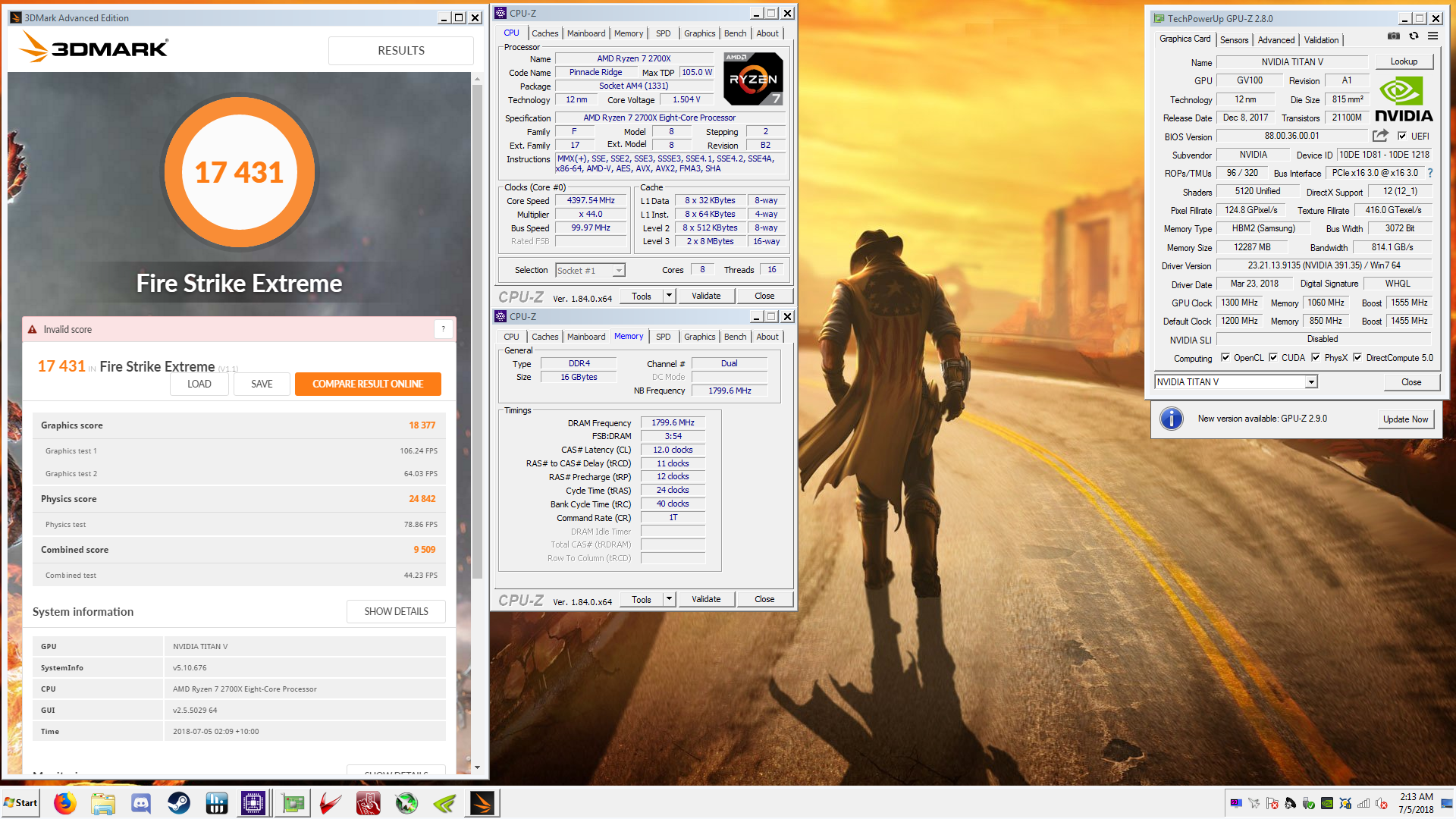The image size is (1456, 819).
Task: Open Bench tab in upper CPU-Z
Action: [x=735, y=33]
